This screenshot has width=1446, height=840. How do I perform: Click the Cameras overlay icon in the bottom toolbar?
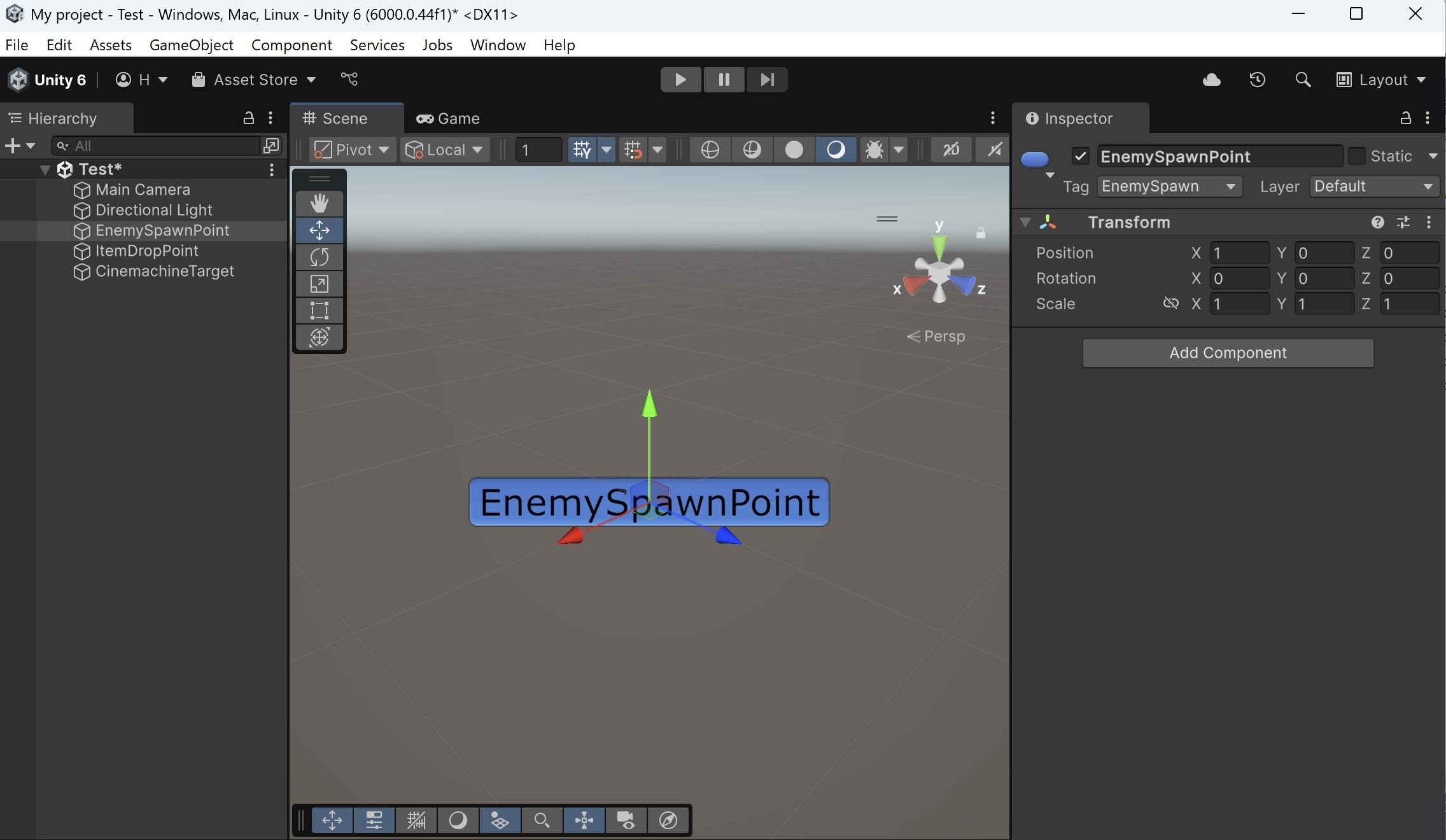click(x=625, y=820)
